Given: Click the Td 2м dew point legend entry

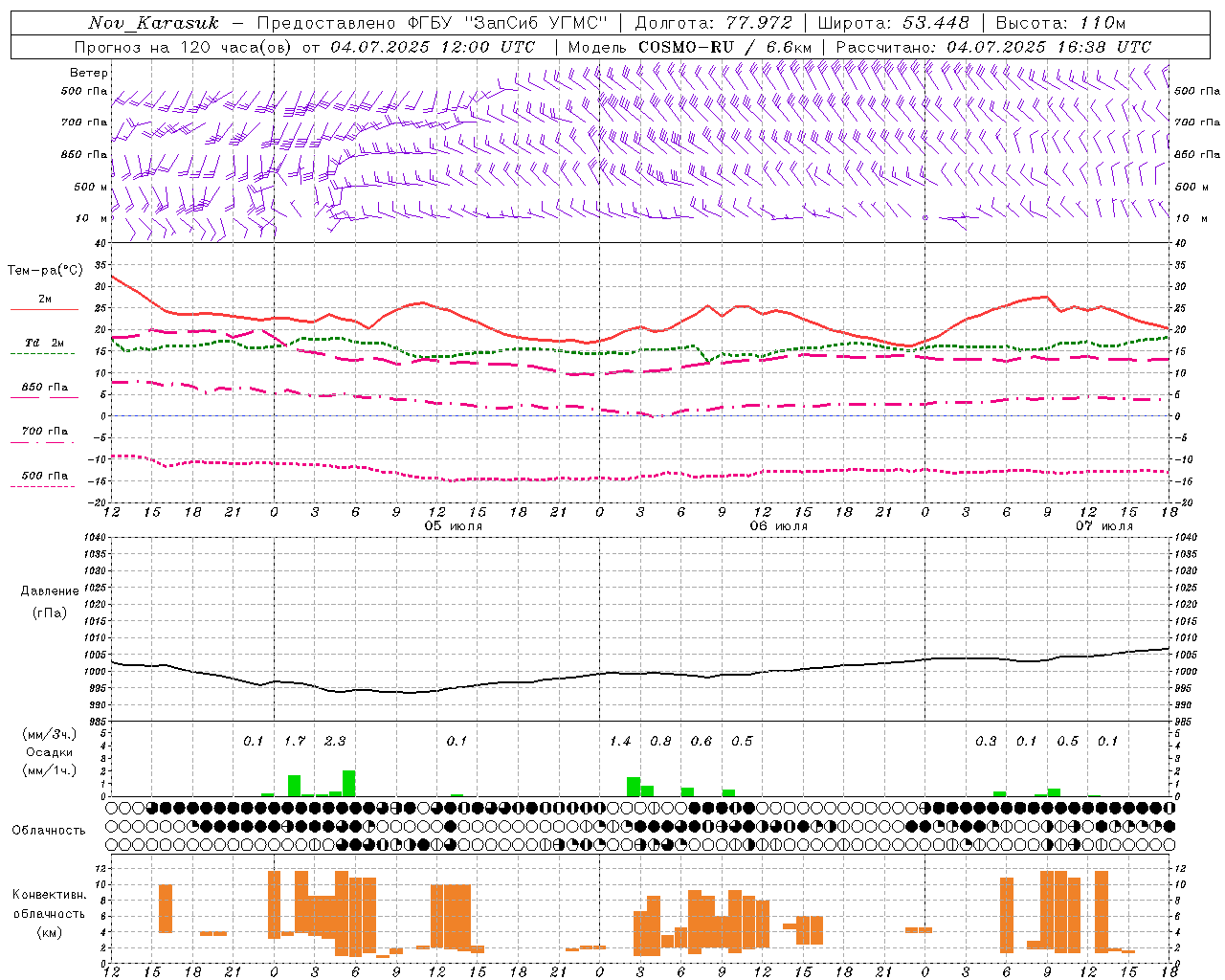Looking at the screenshot, I should (44, 343).
